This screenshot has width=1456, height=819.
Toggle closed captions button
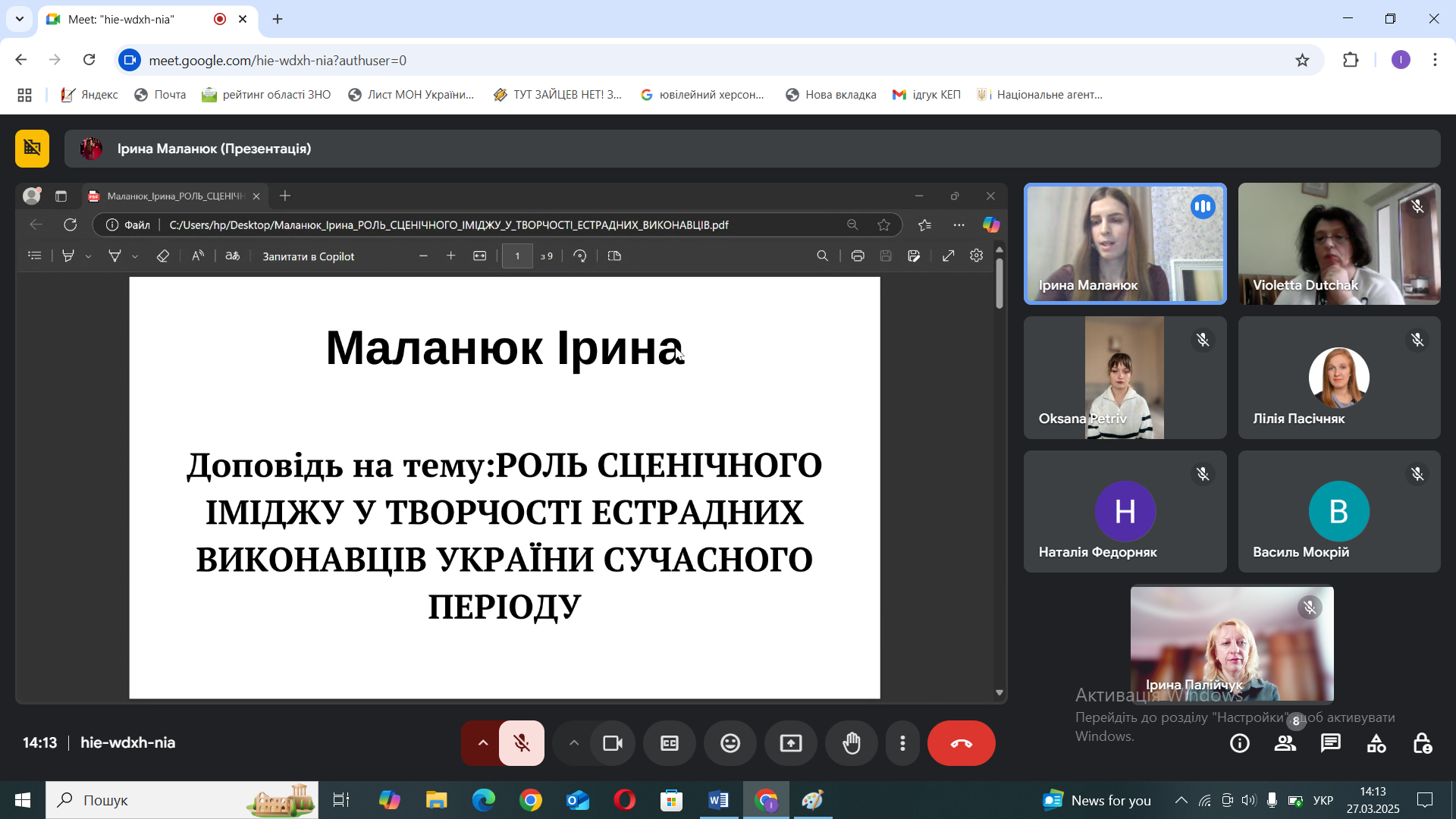(670, 743)
